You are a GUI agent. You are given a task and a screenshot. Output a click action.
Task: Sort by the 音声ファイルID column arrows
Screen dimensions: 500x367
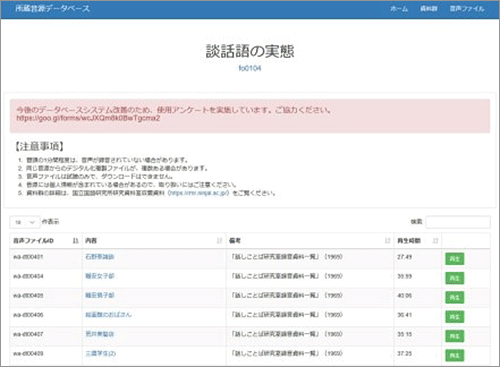click(76, 241)
